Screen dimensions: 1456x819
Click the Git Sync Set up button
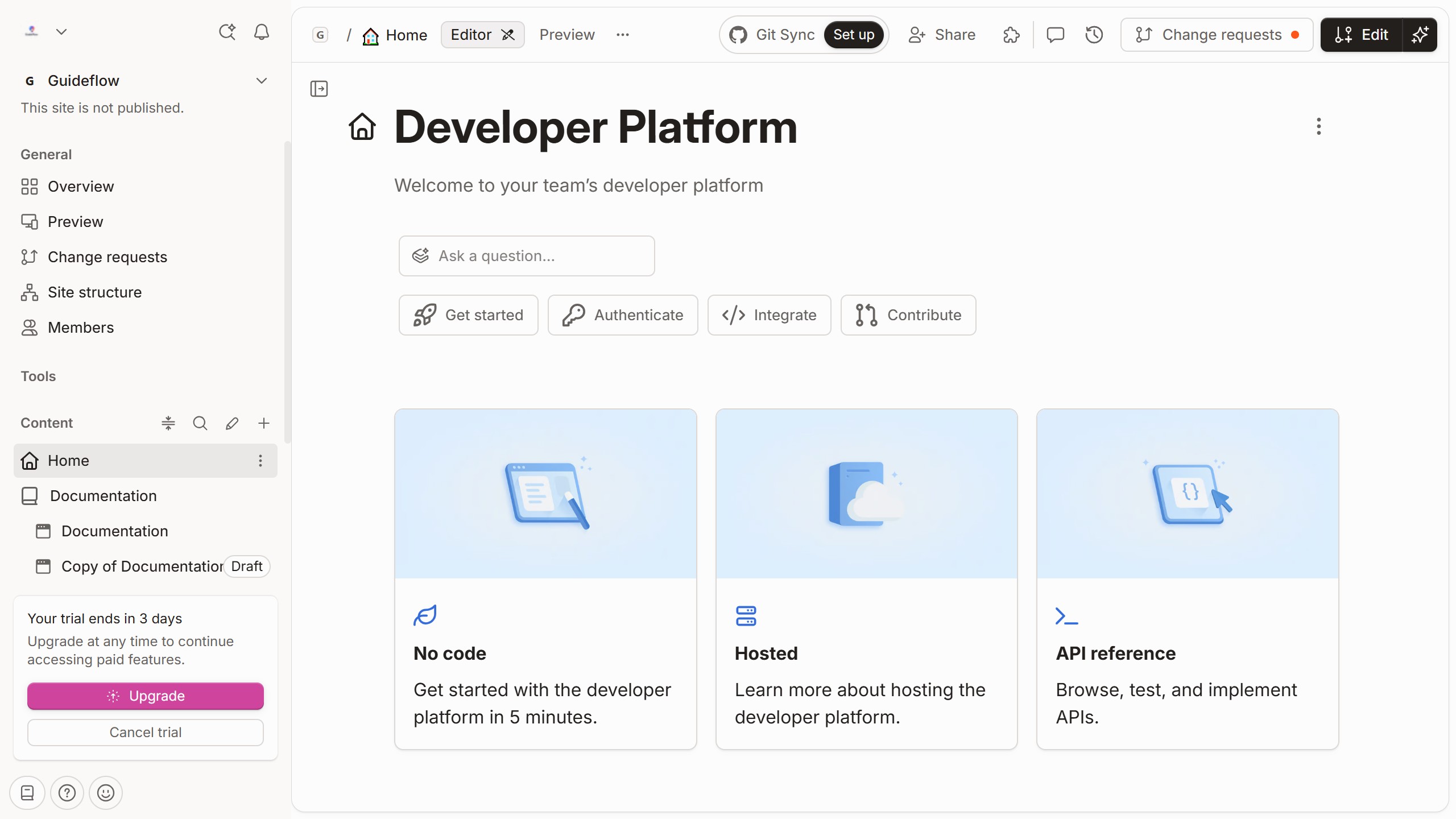coord(854,35)
